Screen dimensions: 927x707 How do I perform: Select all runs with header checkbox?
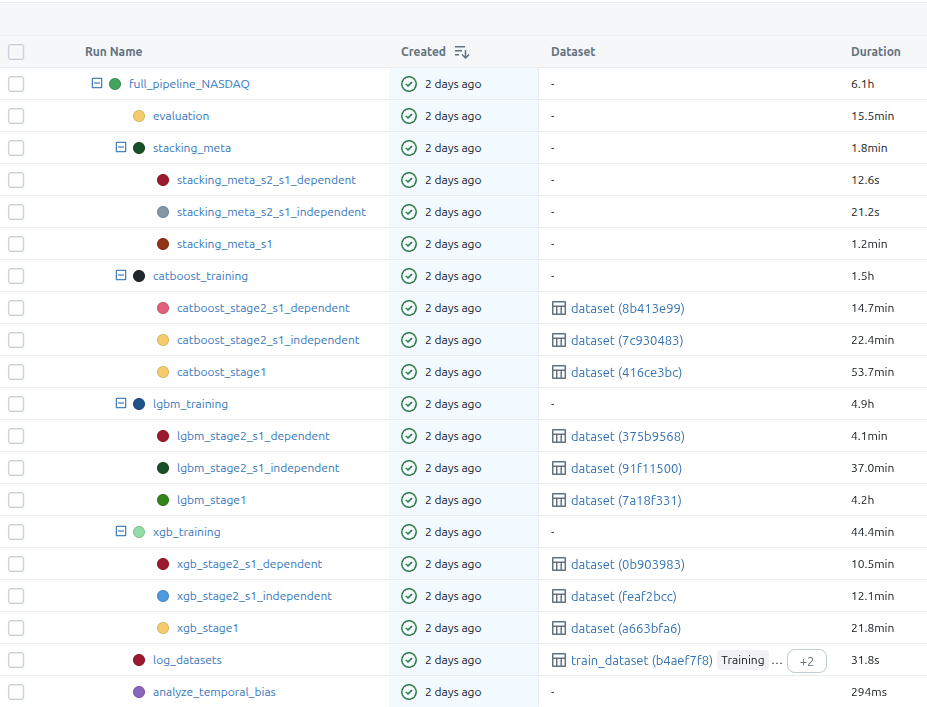pyautogui.click(x=16, y=52)
